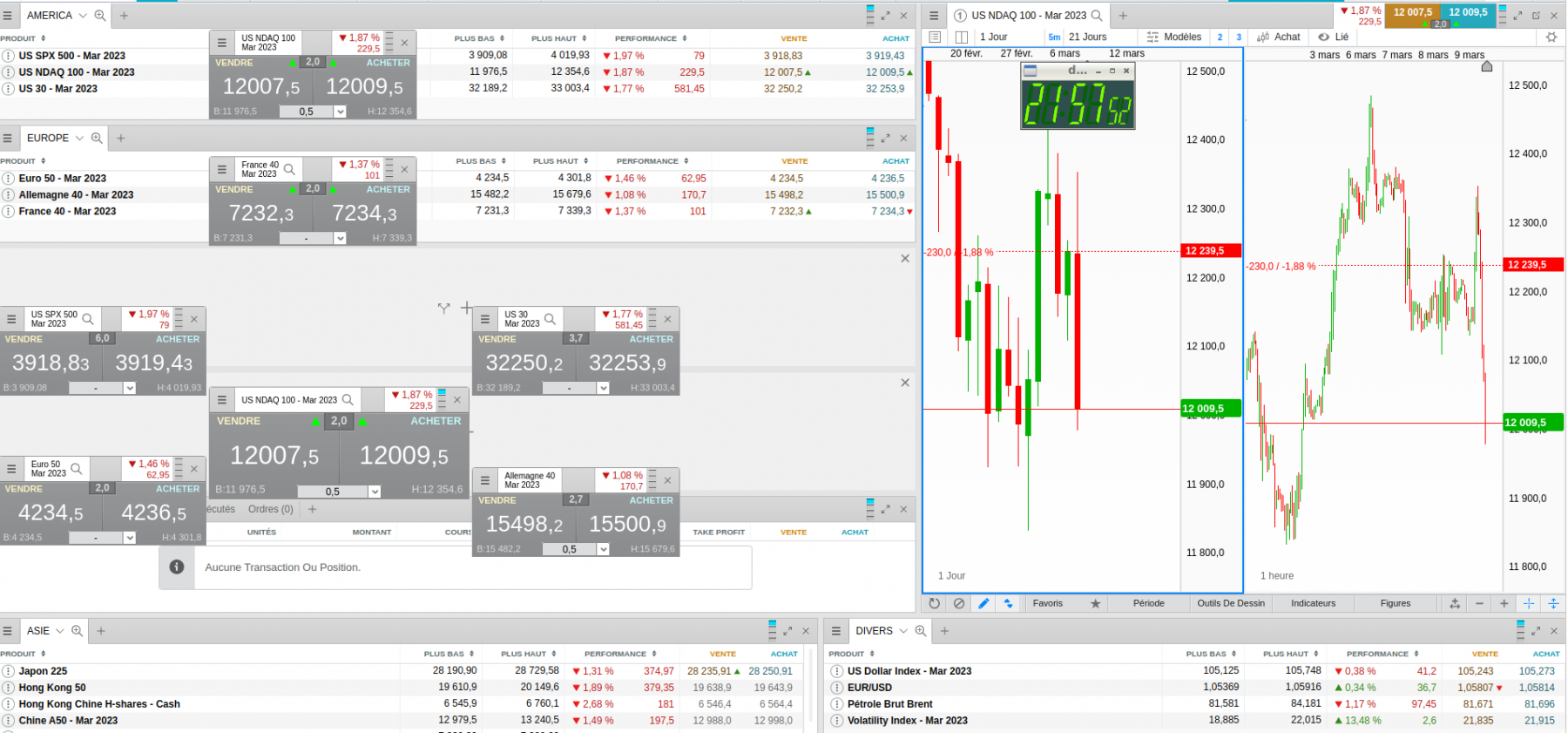
Task: Search instrument in US 30 ticket
Action: [550, 319]
